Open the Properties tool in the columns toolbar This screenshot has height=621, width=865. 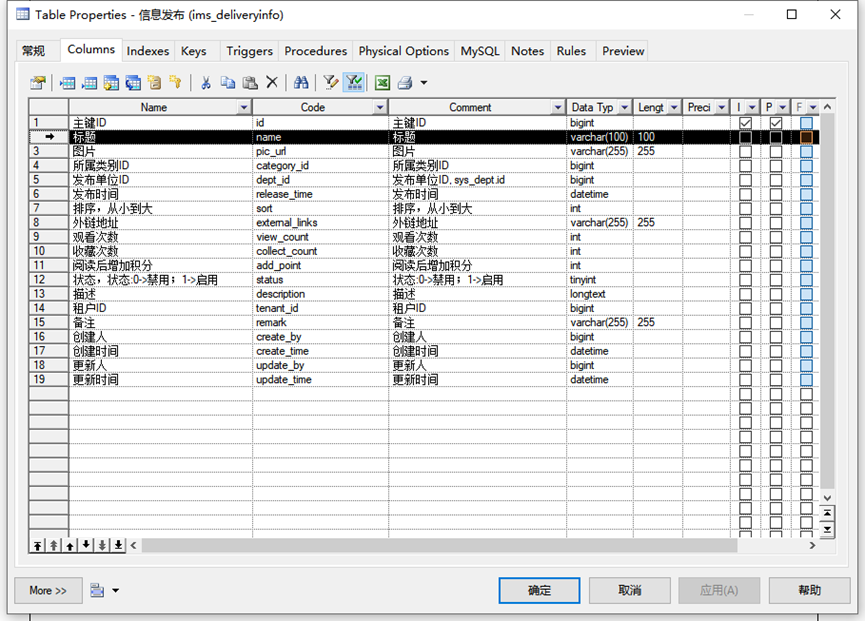click(38, 83)
